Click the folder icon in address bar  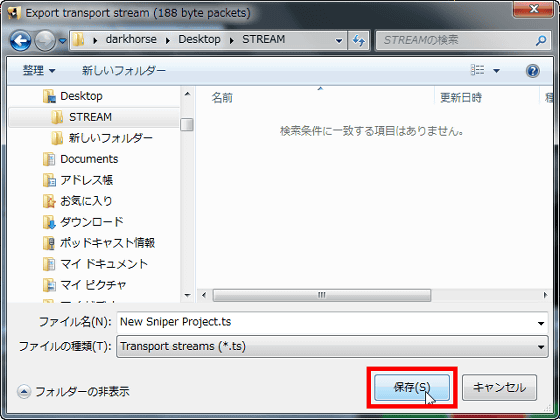(78, 39)
